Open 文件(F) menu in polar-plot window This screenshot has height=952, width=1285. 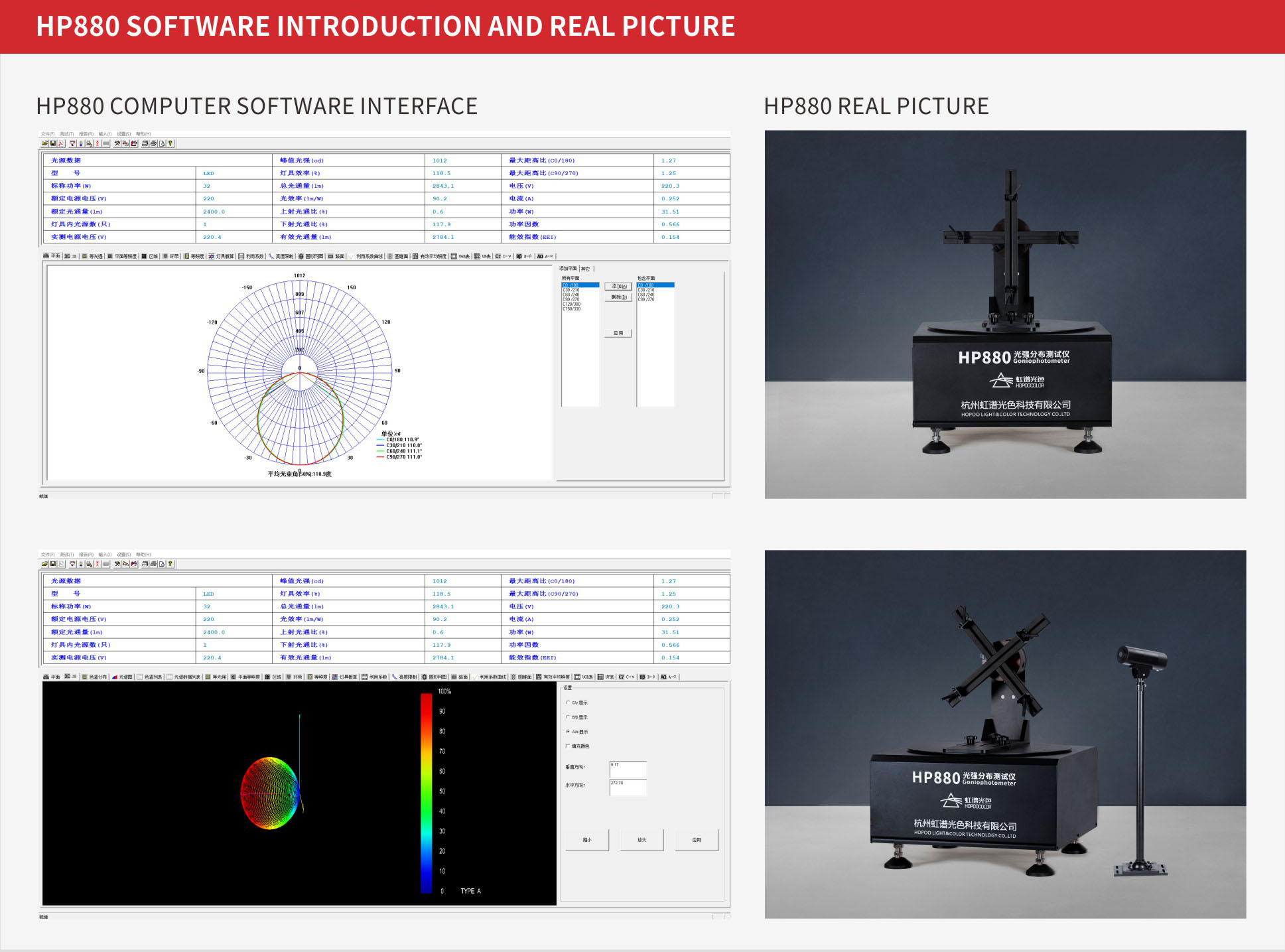point(48,134)
